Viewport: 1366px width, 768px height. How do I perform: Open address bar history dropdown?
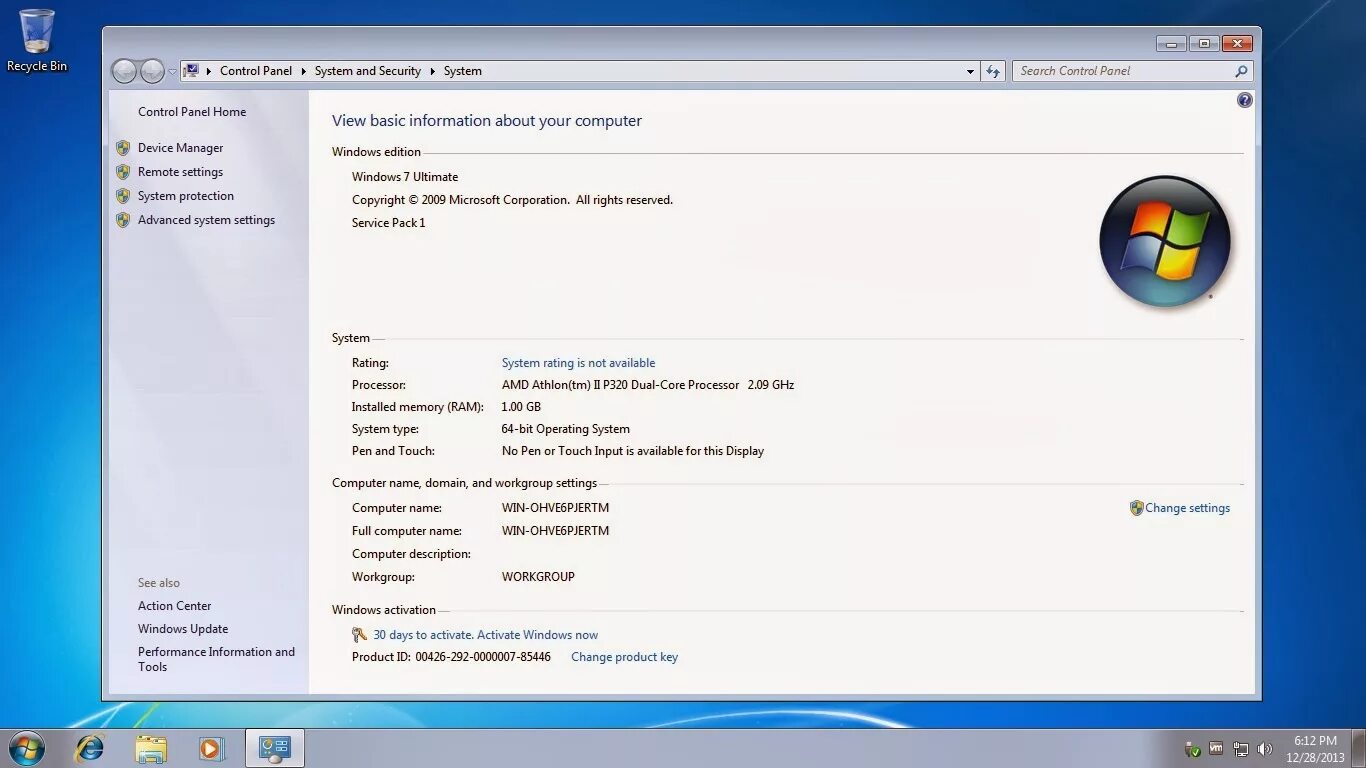click(970, 71)
